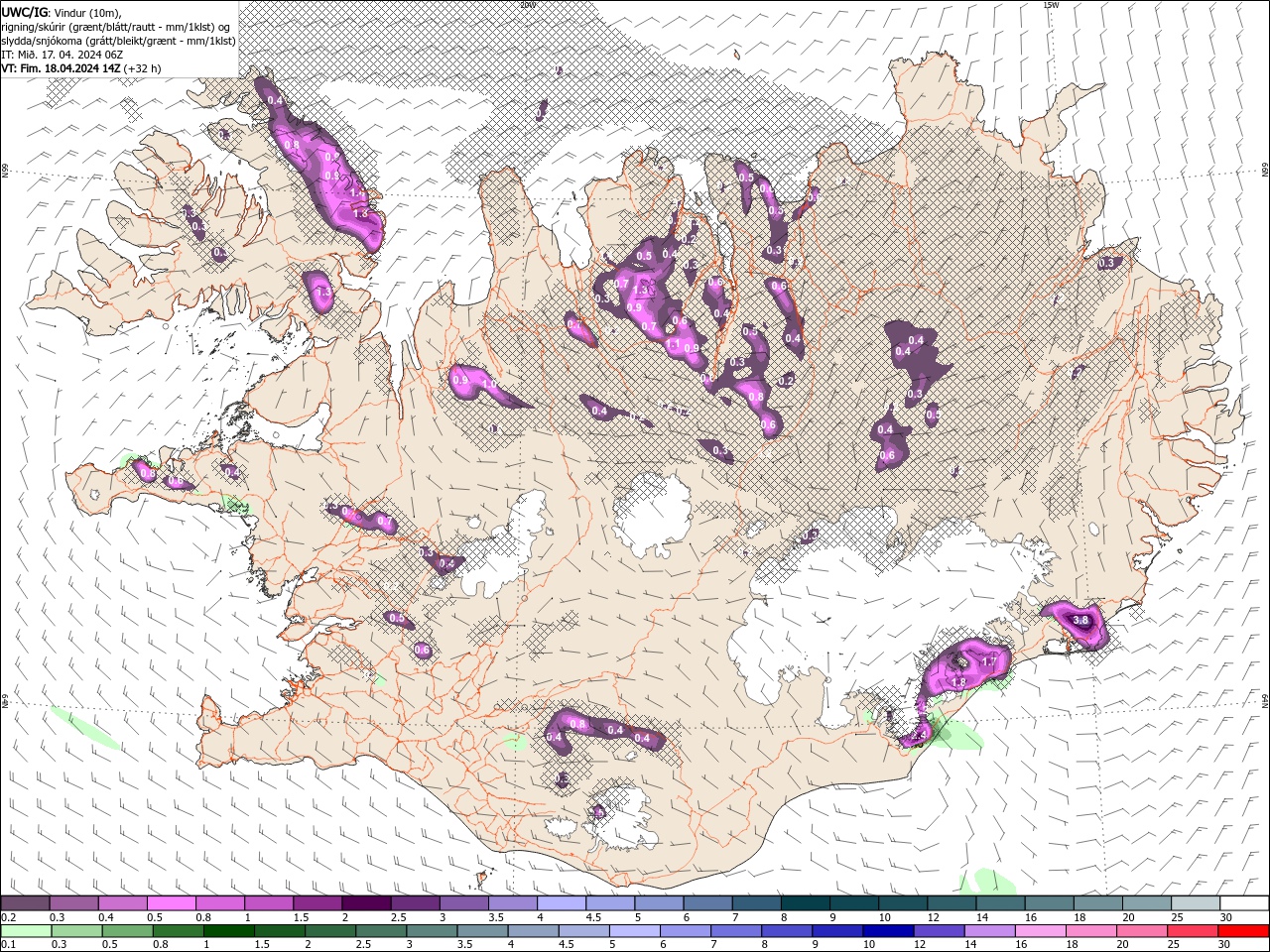Select the crimson swatch between 25 and 30 on lower scale

pos(1194,931)
